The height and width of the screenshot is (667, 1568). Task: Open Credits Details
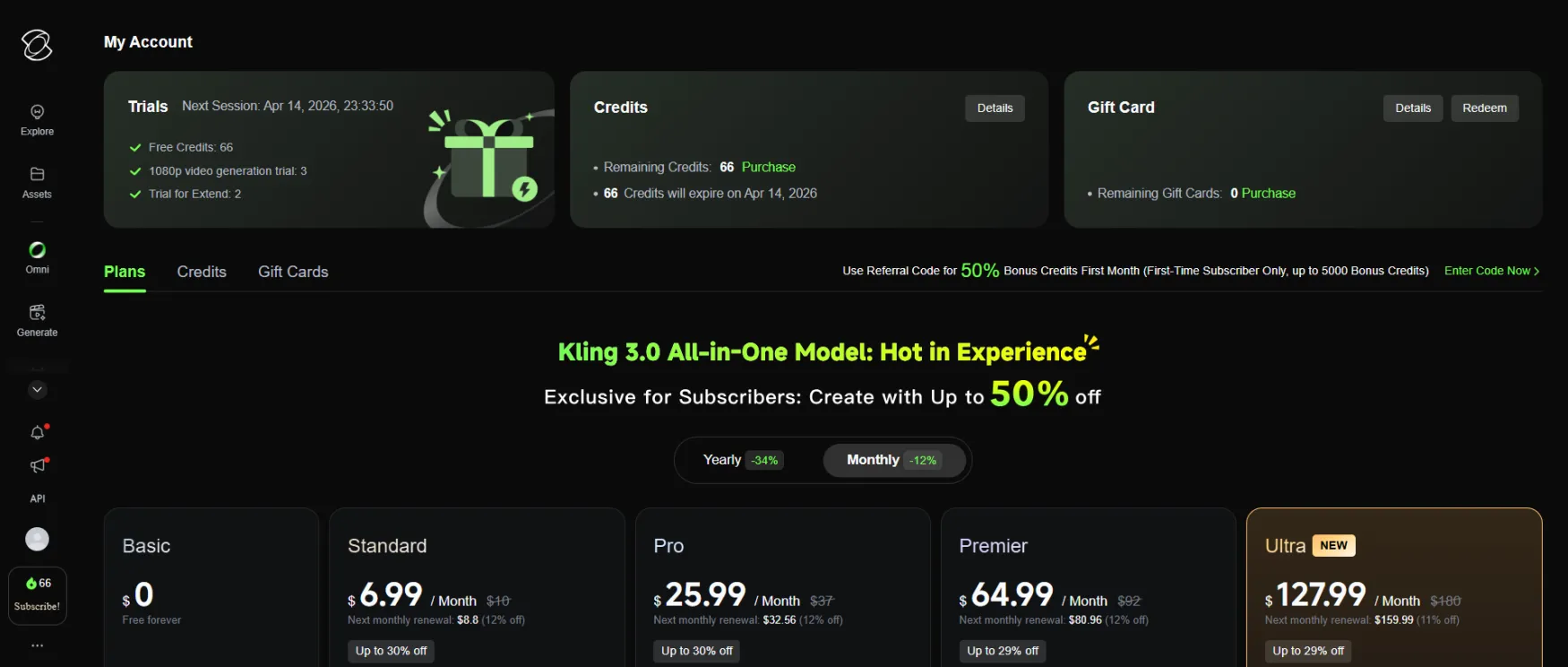(995, 108)
